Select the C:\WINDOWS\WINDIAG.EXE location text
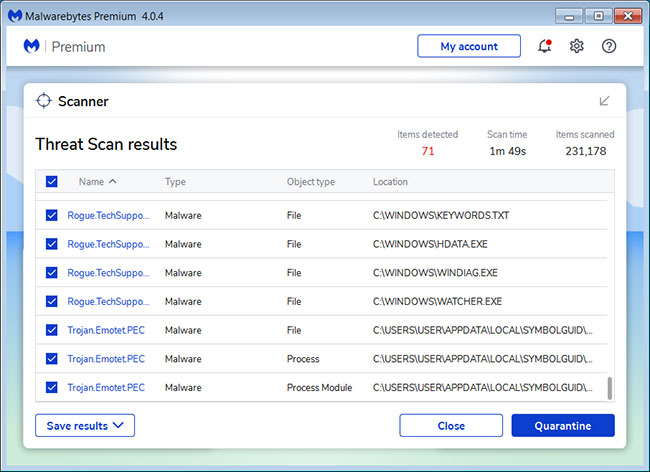 [x=435, y=272]
